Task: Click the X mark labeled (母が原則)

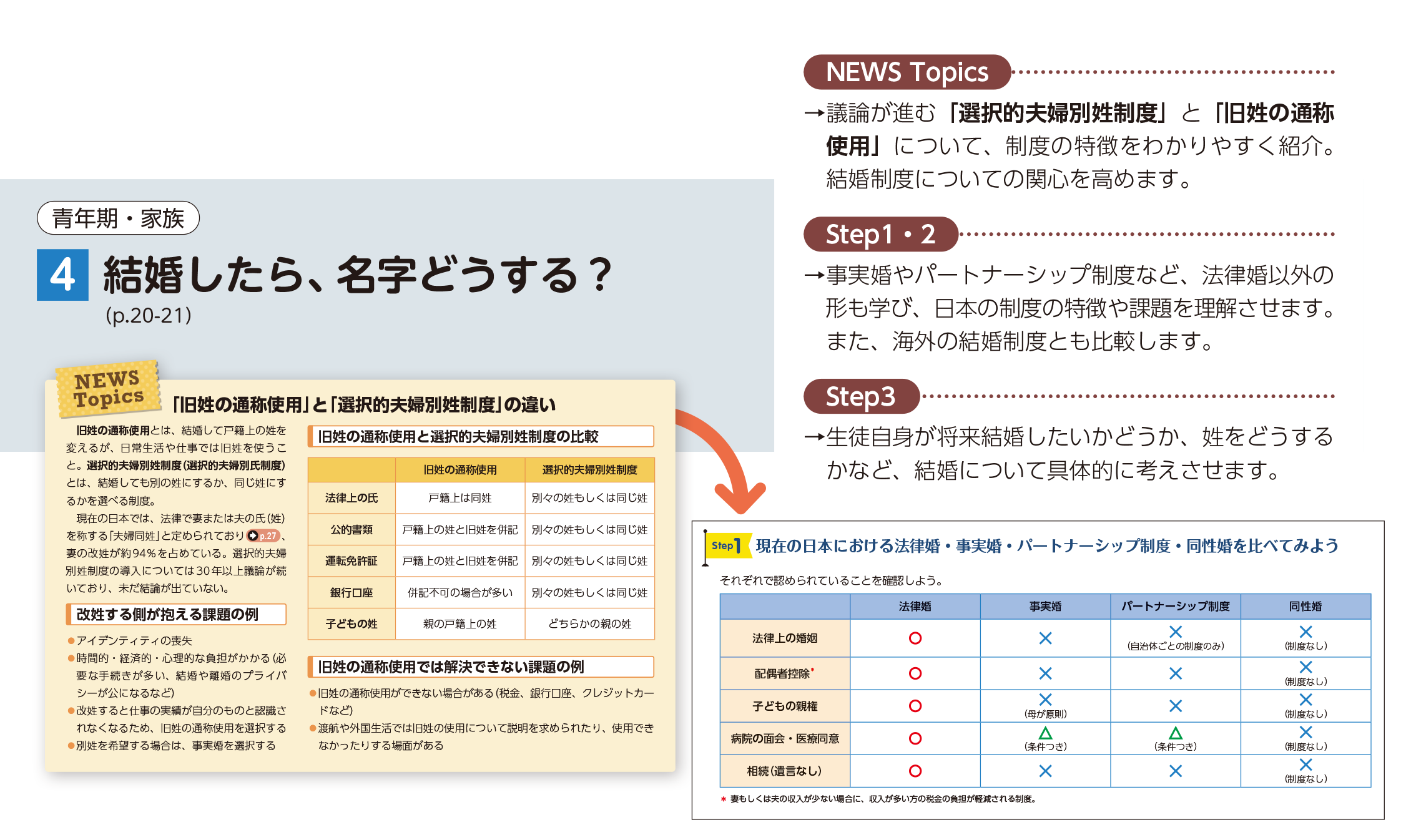Action: (1045, 700)
